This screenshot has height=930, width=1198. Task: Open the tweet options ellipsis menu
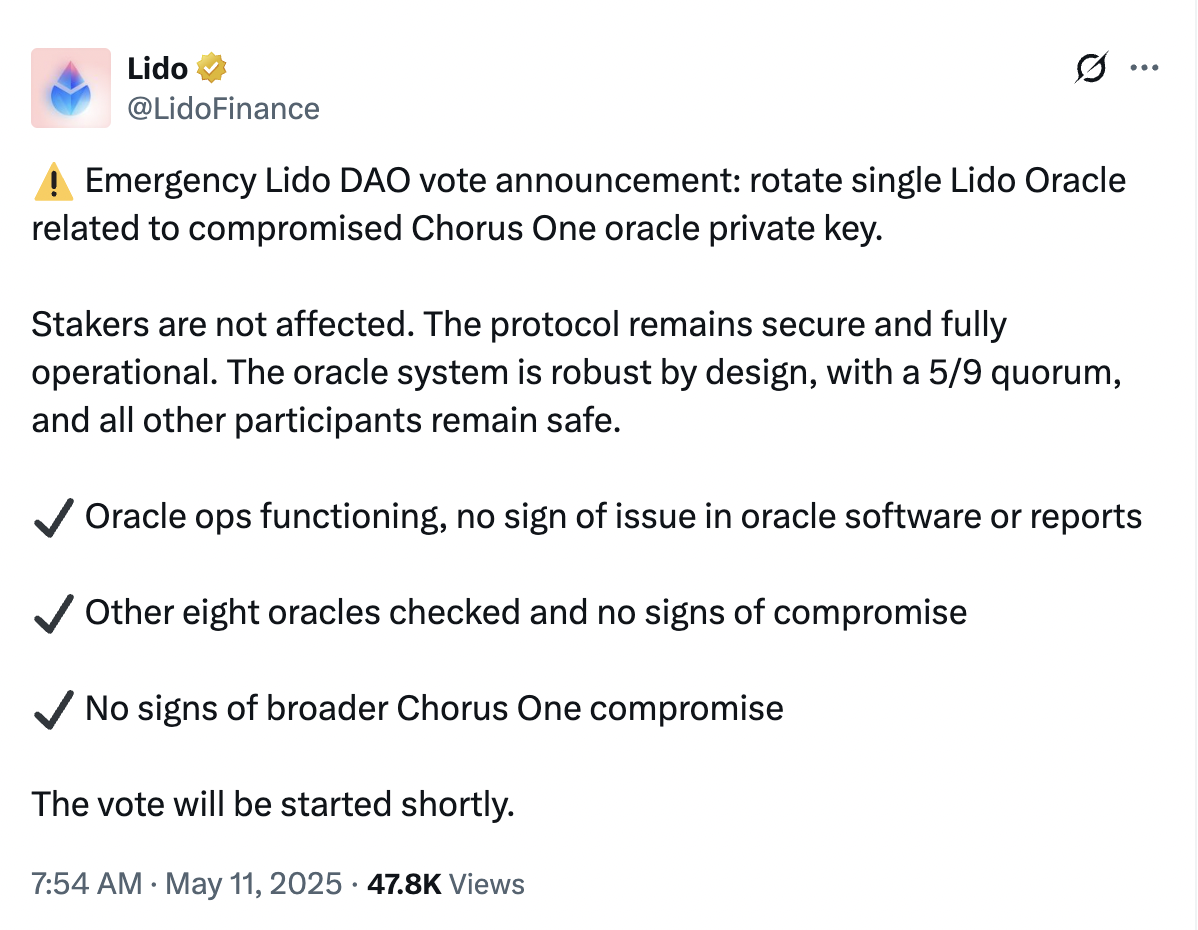[1144, 67]
